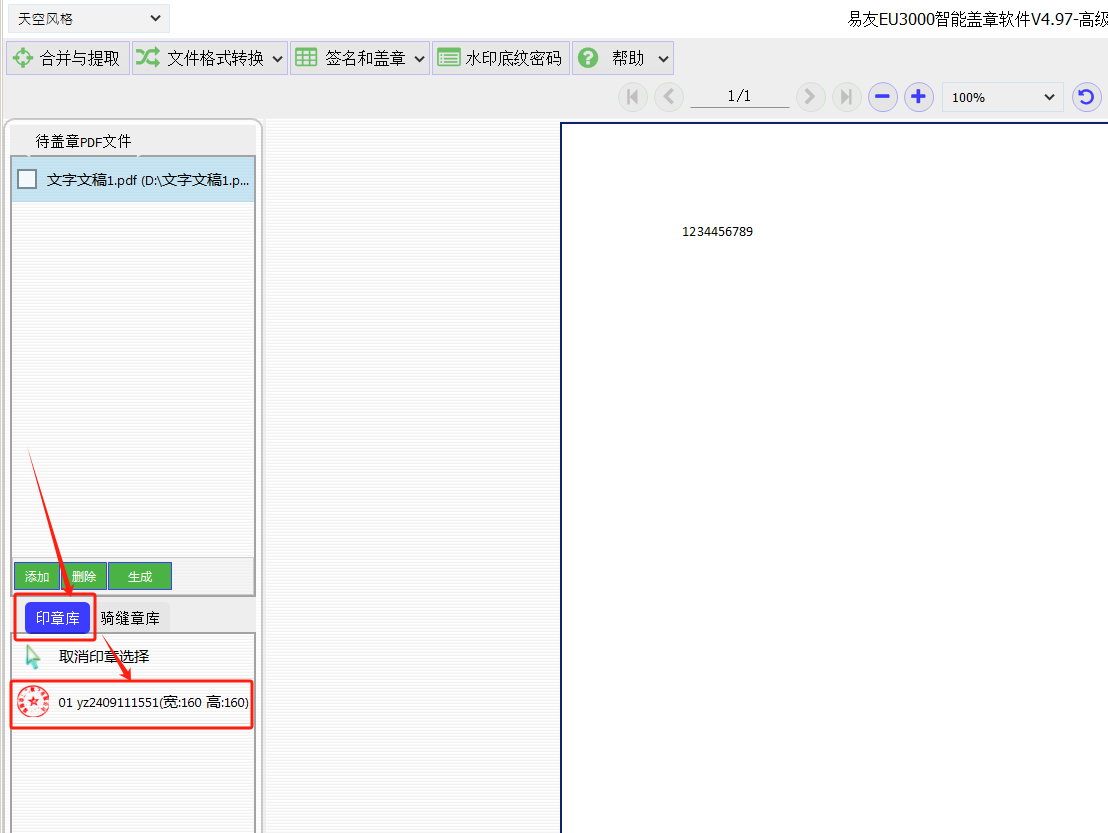Click the 1234456789 text in the document
This screenshot has width=1108, height=833.
(x=717, y=232)
